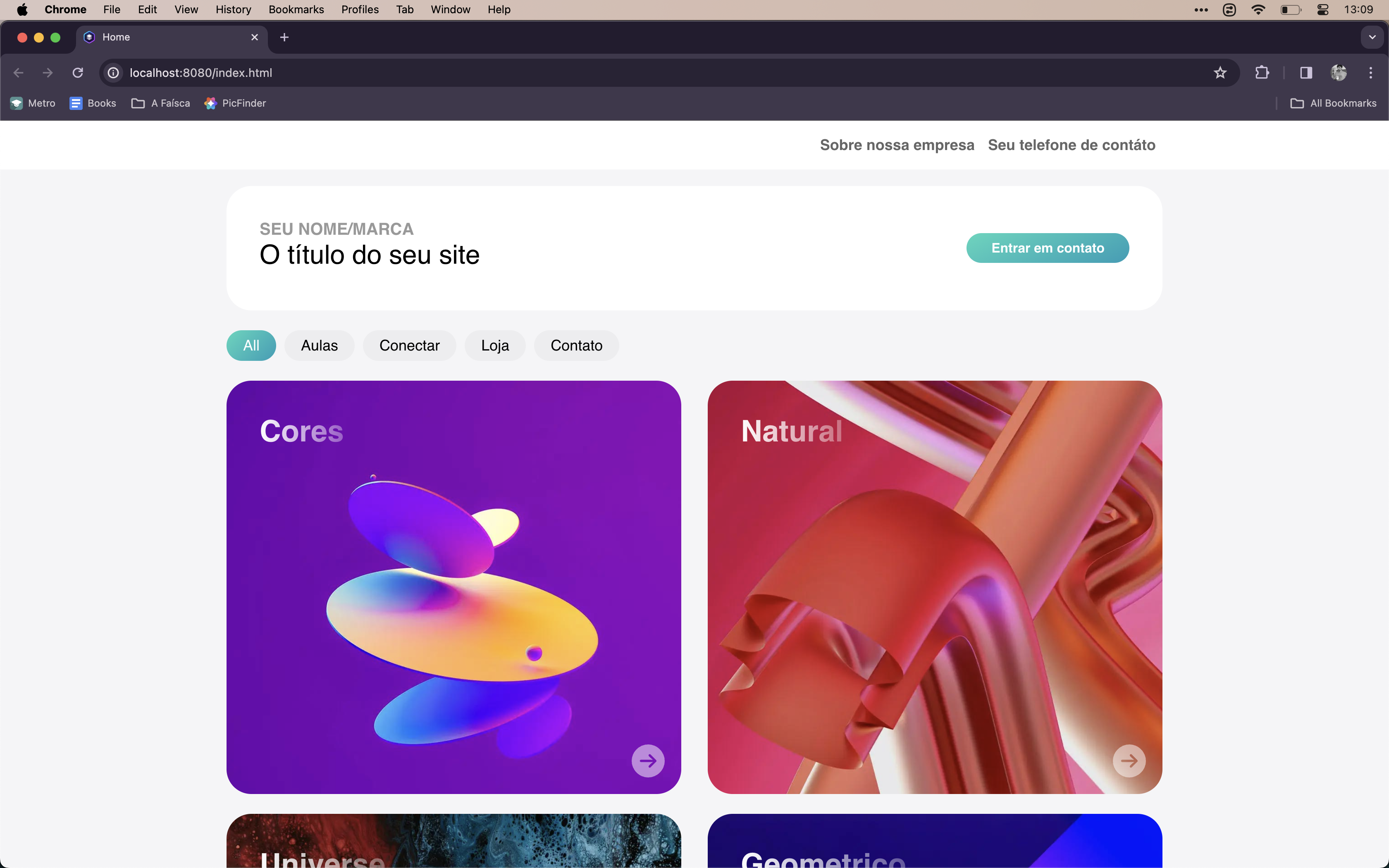The image size is (1389, 868).
Task: Open the tab search chevron
Action: click(x=1372, y=37)
